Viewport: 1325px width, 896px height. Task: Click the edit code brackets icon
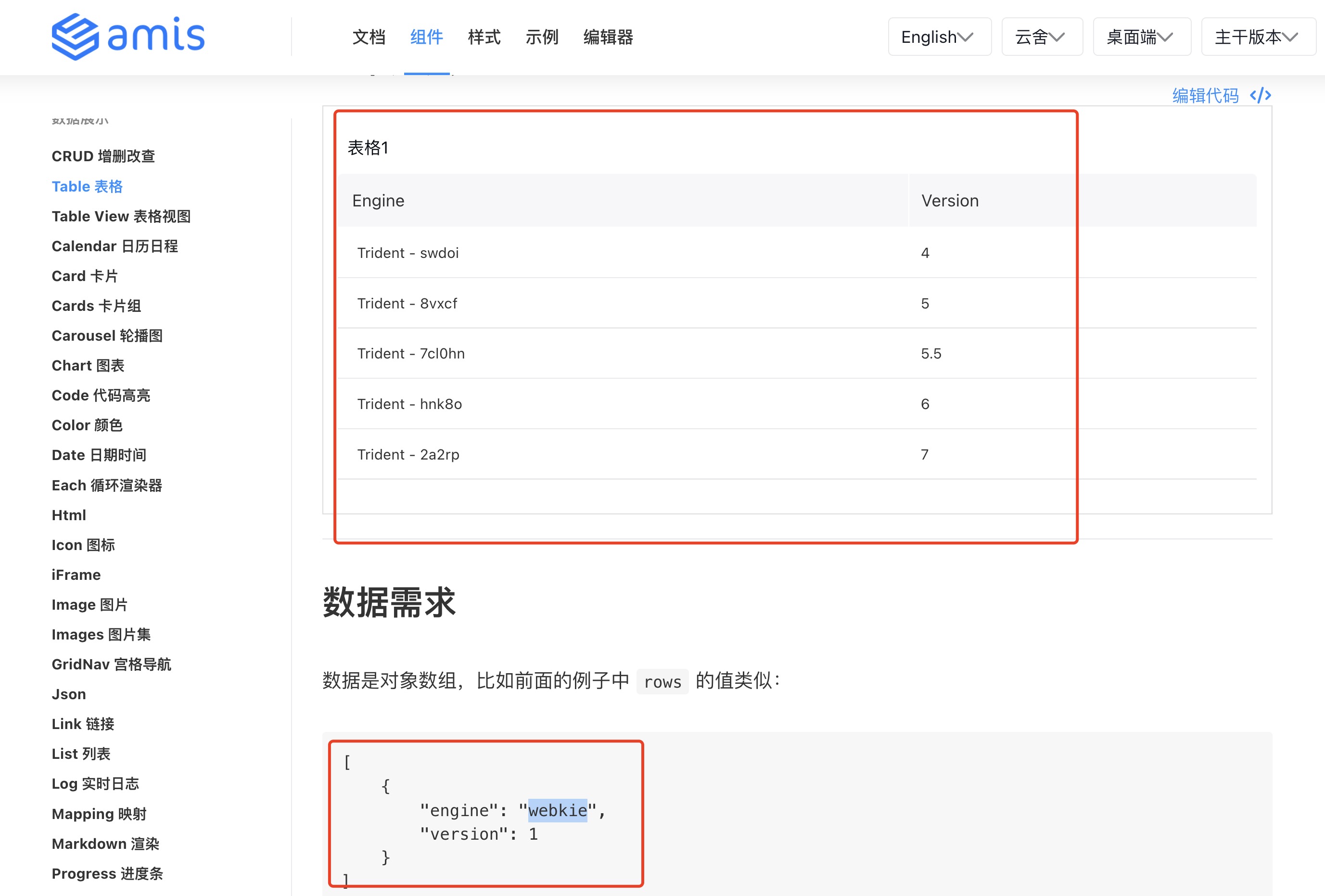1260,95
